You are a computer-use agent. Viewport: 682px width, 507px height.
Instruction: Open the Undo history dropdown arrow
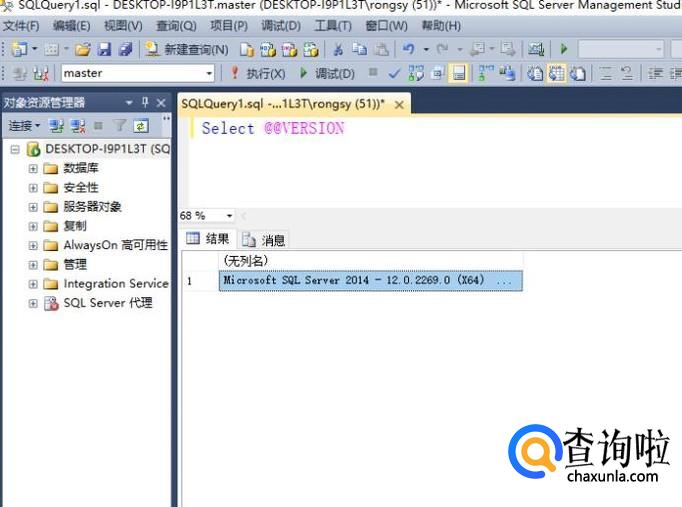(426, 49)
